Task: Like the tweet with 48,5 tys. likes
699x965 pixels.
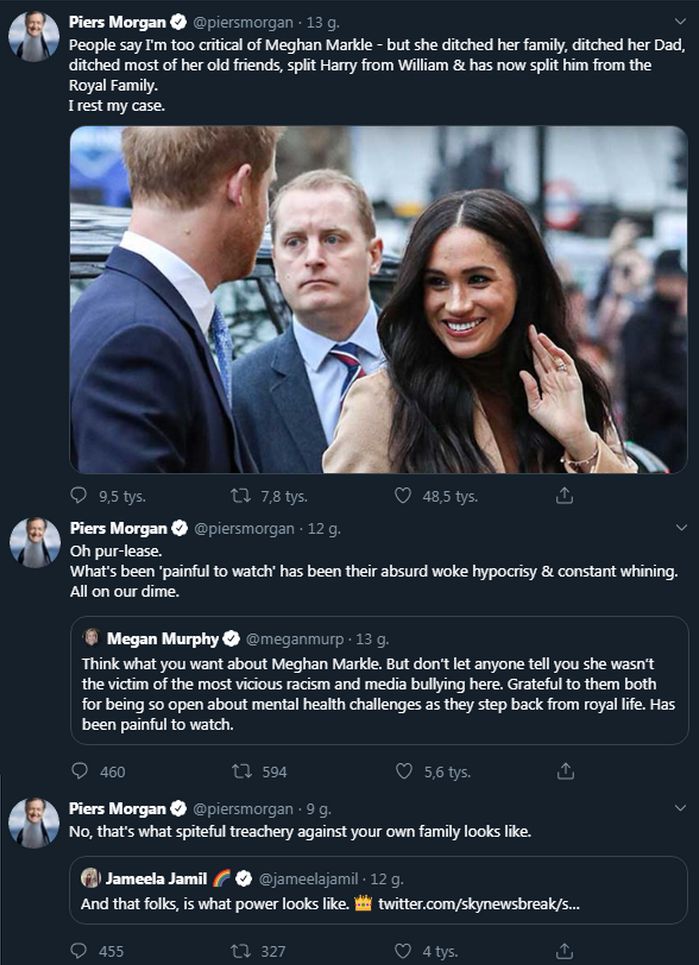Action: (403, 496)
